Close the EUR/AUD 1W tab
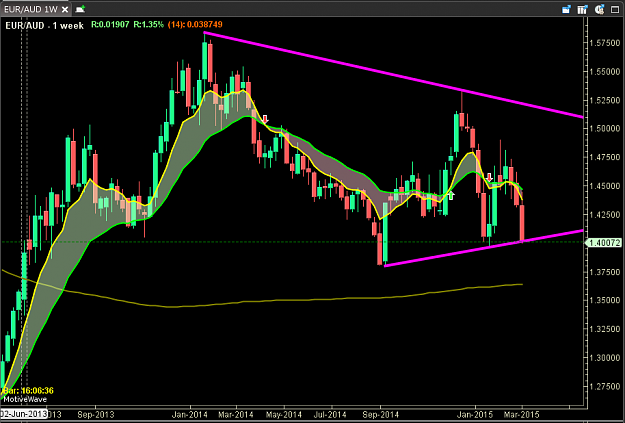Viewport: 625px width, 423px height. click(66, 8)
